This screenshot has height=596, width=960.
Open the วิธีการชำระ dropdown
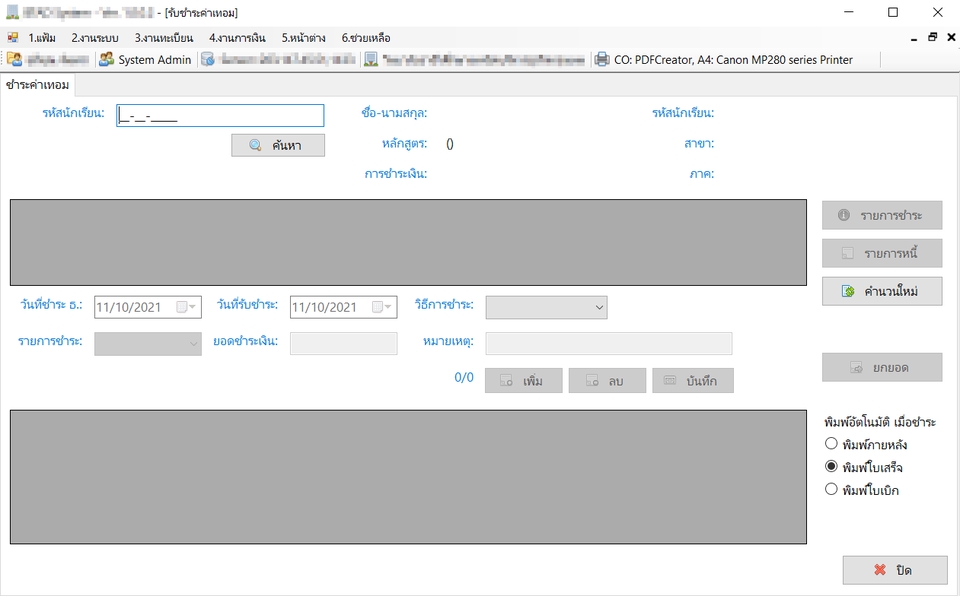599,307
